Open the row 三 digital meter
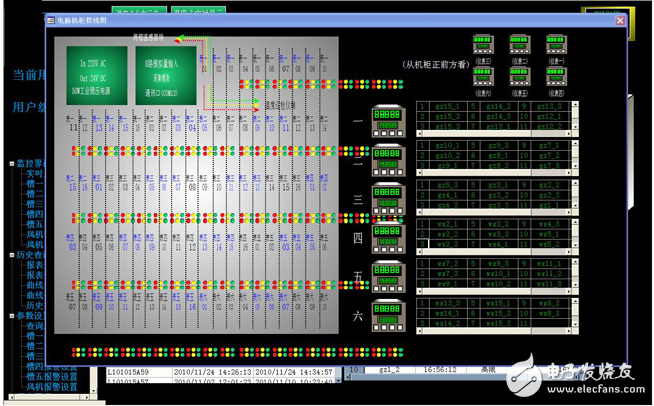 click(388, 197)
